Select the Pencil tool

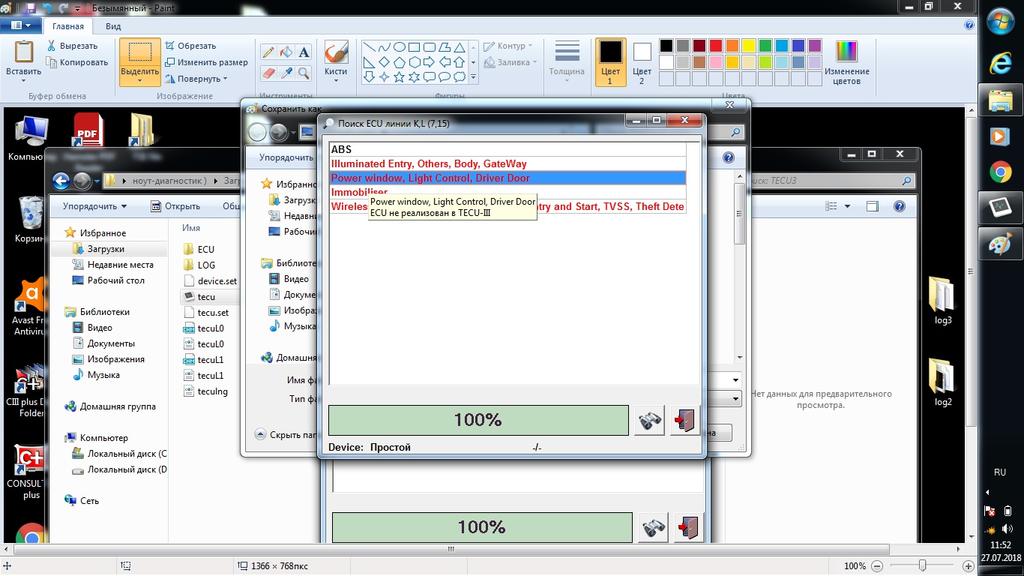267,52
